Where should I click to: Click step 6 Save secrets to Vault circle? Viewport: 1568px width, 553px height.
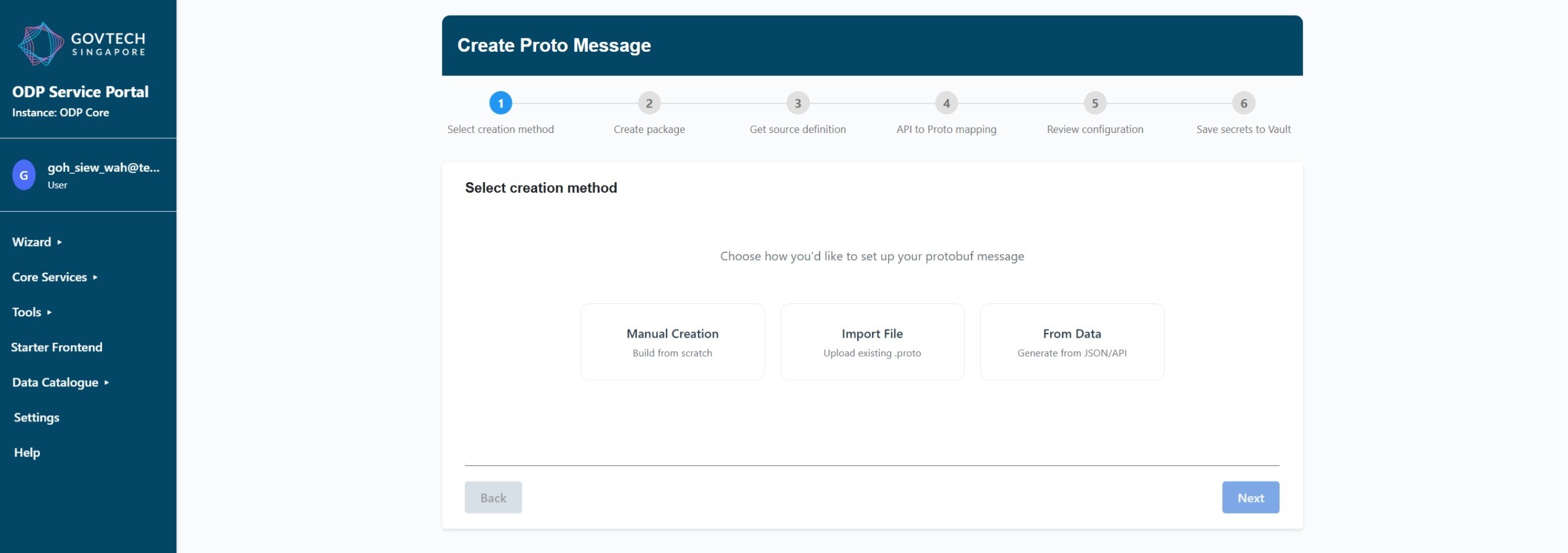1243,102
